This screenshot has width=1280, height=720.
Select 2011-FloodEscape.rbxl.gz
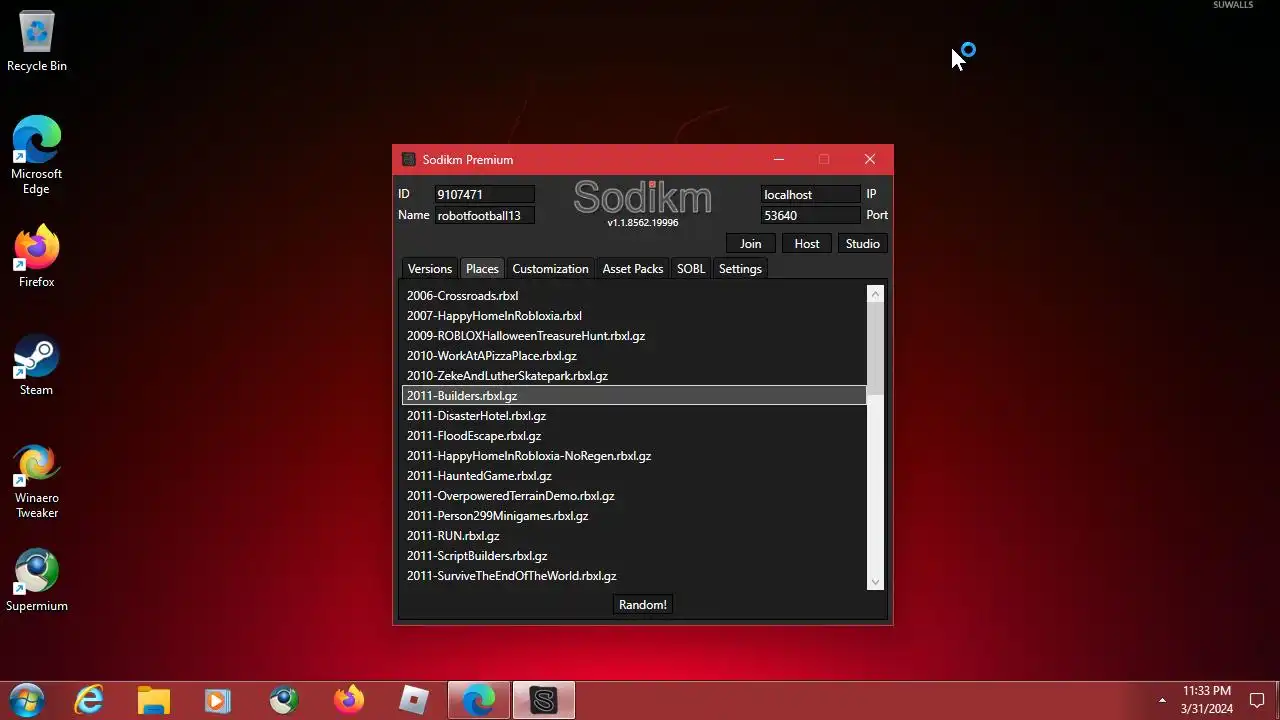[x=634, y=436]
